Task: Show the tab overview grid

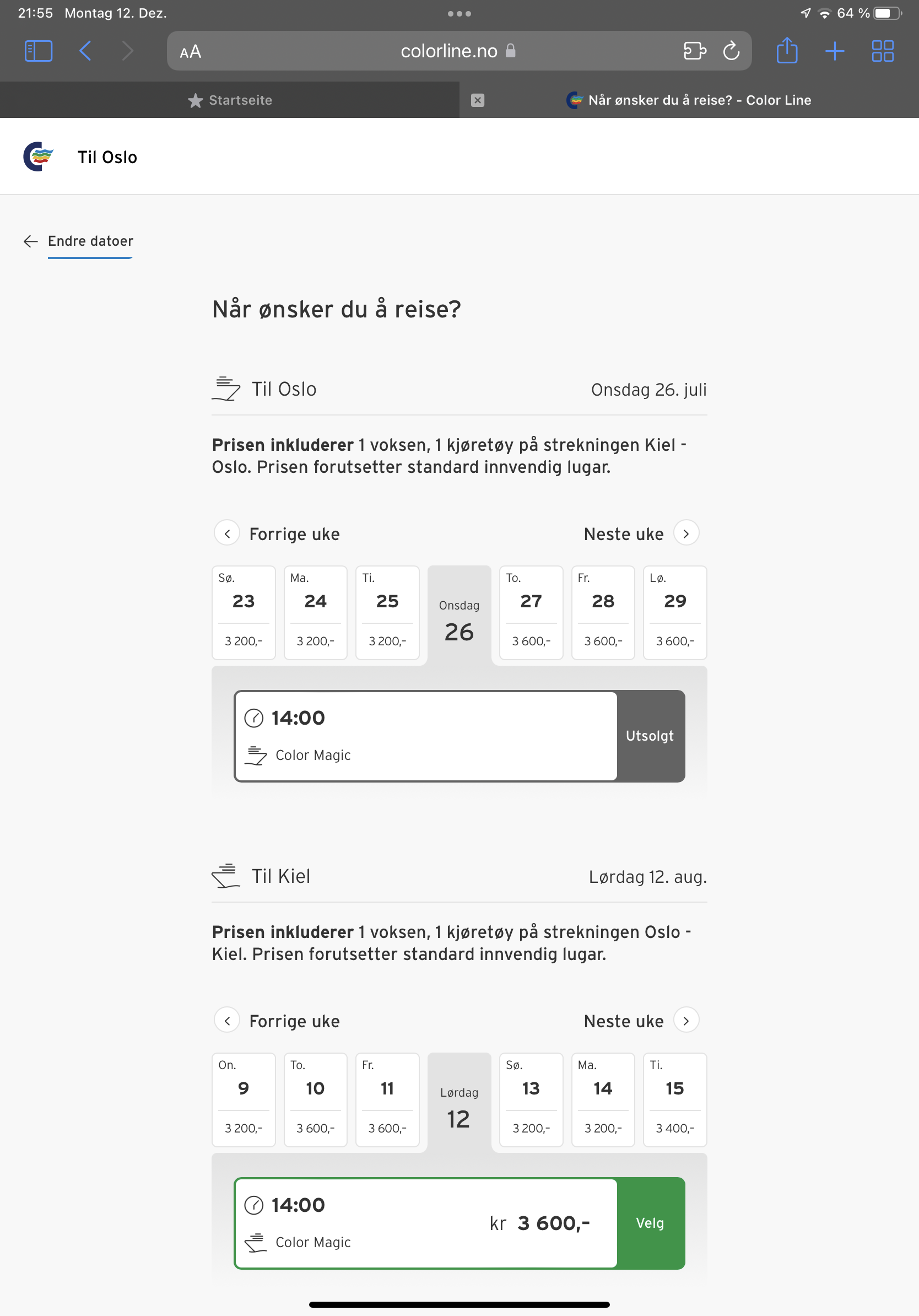Action: pos(882,51)
